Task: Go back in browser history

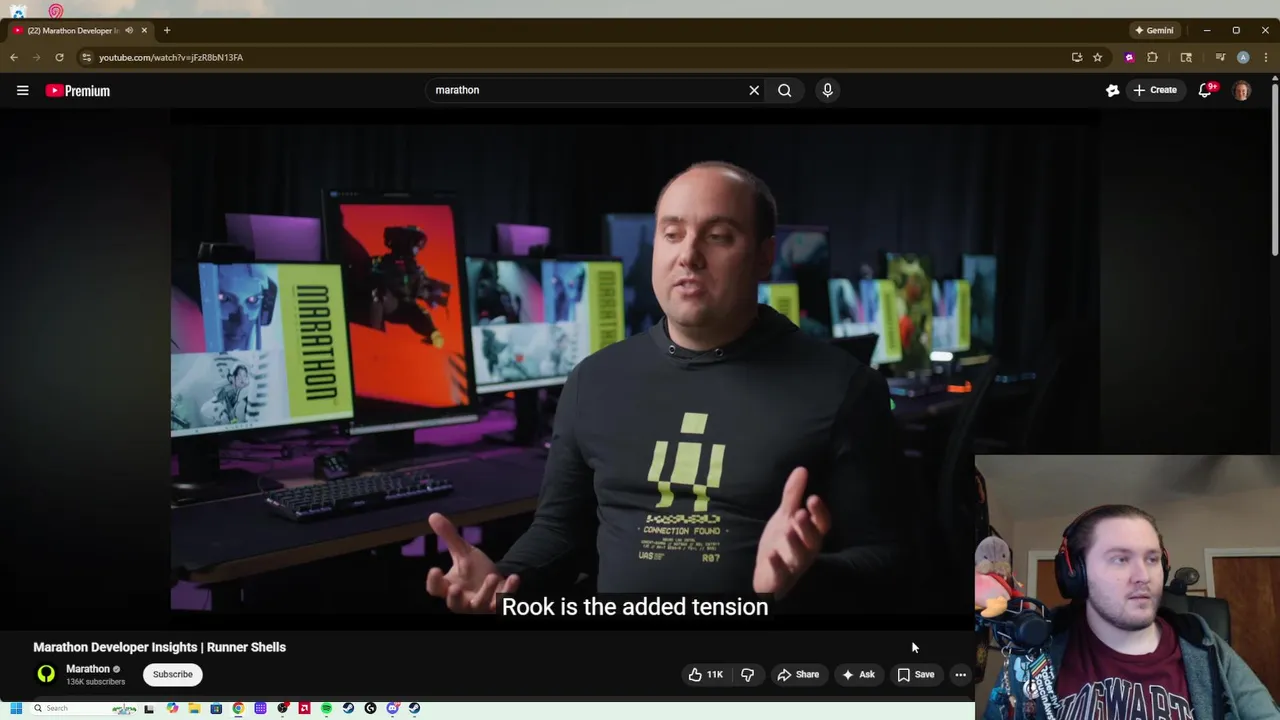Action: [14, 57]
